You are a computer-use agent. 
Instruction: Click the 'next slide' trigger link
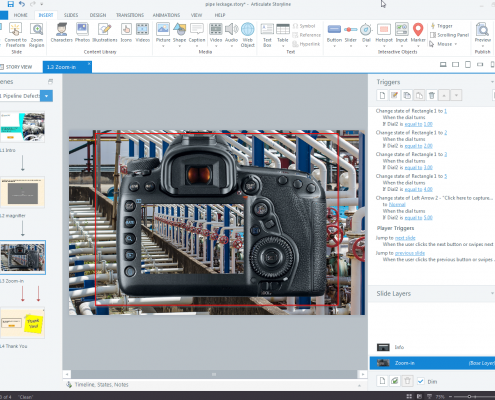[405, 238]
